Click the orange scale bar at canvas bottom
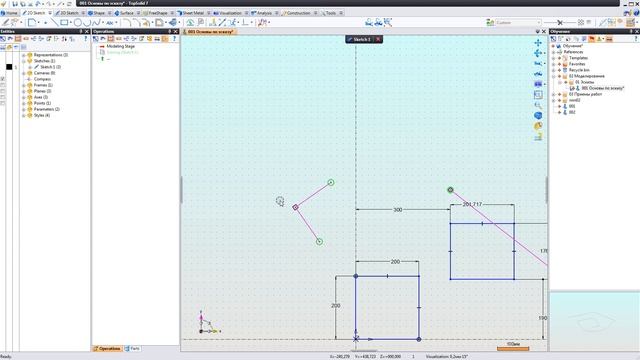The height and width of the screenshot is (360, 640). [513, 349]
